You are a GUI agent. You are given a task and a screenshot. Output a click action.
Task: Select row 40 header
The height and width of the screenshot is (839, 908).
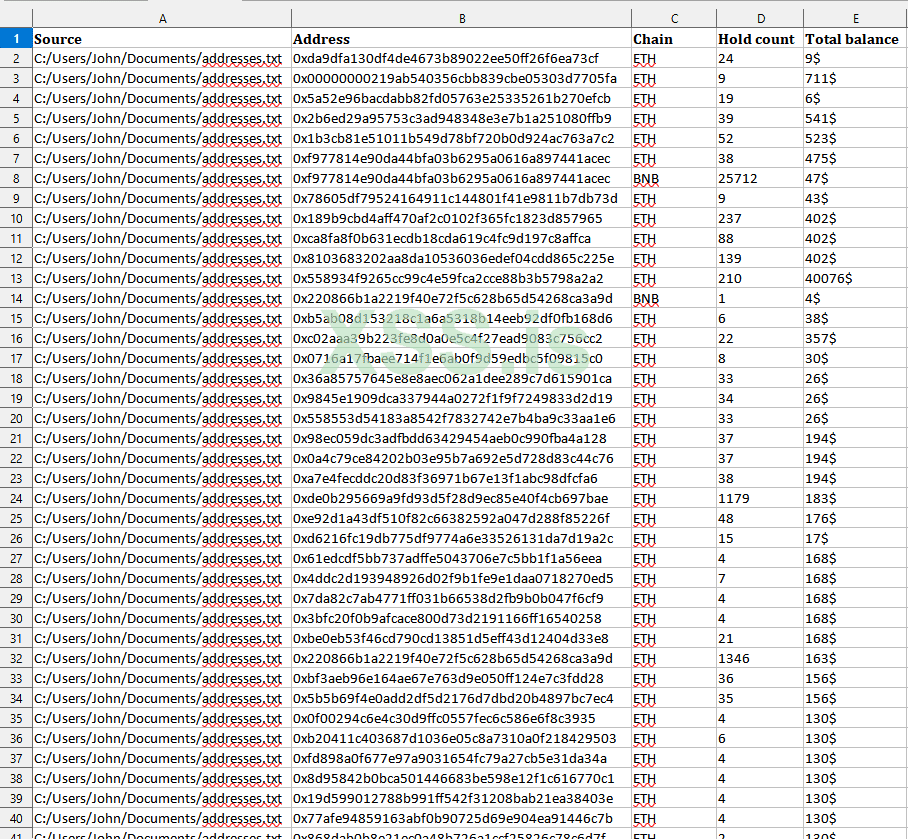tap(16, 818)
